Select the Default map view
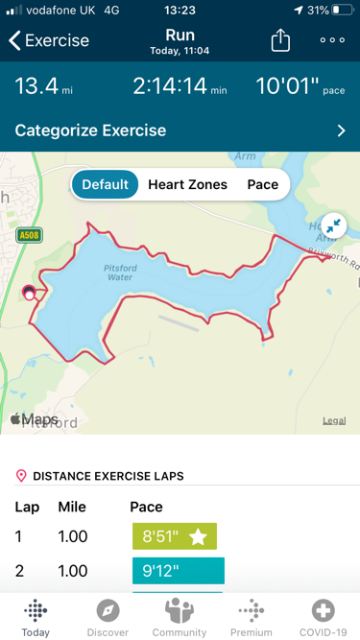 click(105, 184)
